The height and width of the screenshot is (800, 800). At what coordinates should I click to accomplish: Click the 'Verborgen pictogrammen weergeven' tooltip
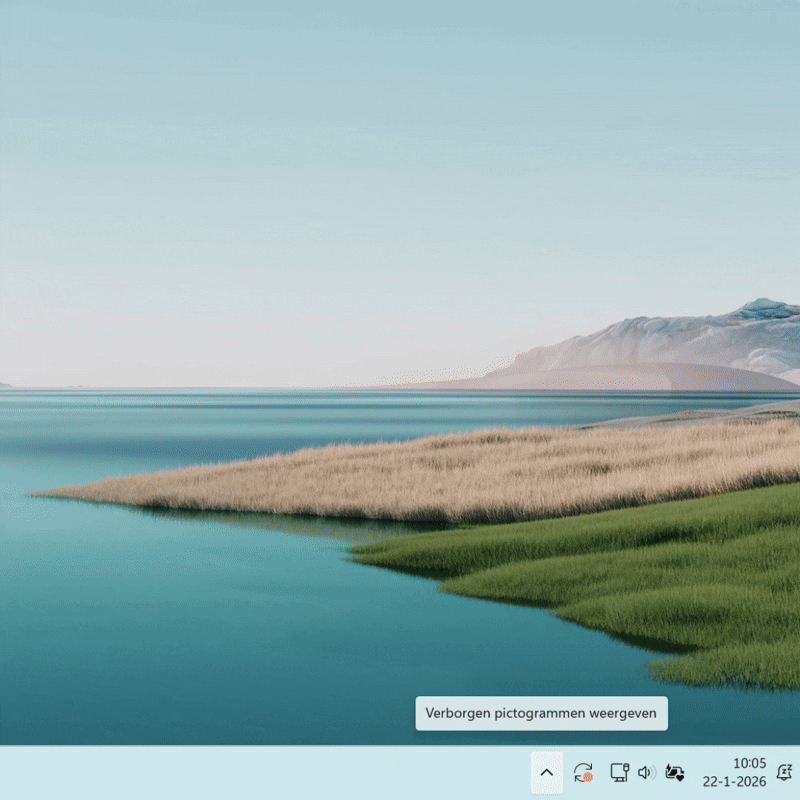[541, 713]
